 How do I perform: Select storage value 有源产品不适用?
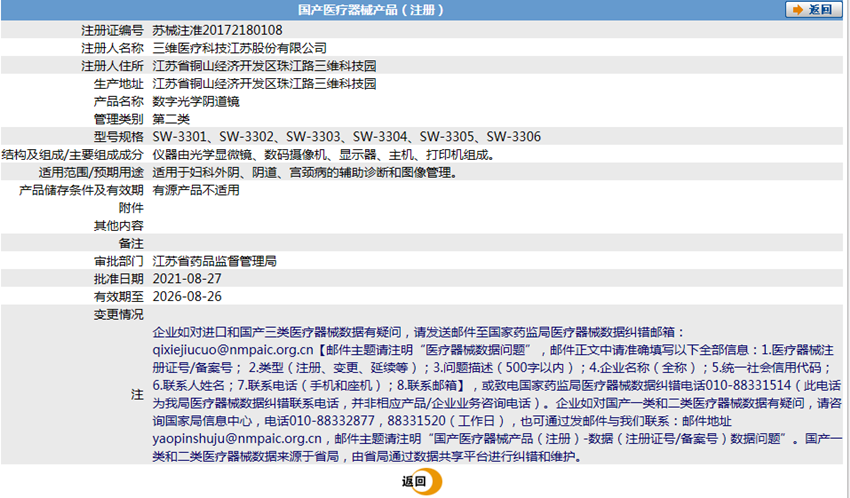click(x=196, y=190)
